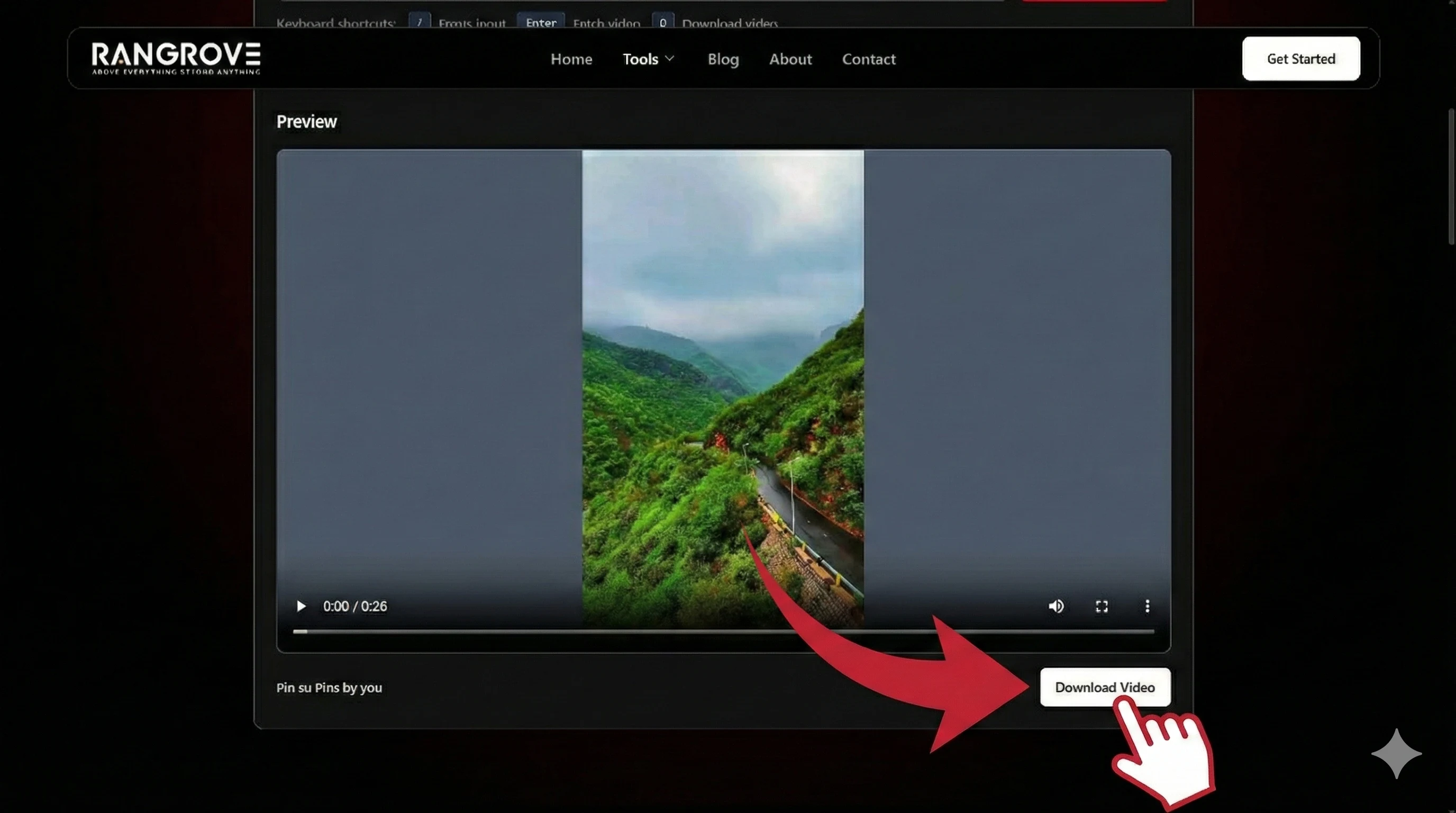Open the Tools dropdown in the navbar
Image resolution: width=1456 pixels, height=813 pixels.
(640, 59)
